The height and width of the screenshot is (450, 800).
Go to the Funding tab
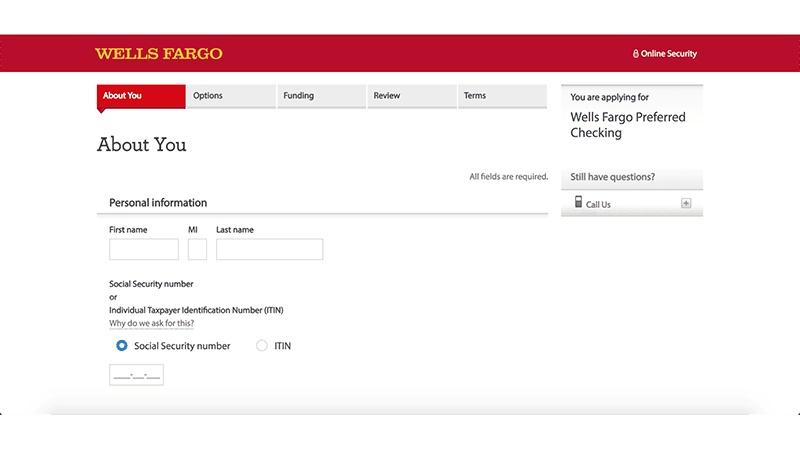(320, 96)
